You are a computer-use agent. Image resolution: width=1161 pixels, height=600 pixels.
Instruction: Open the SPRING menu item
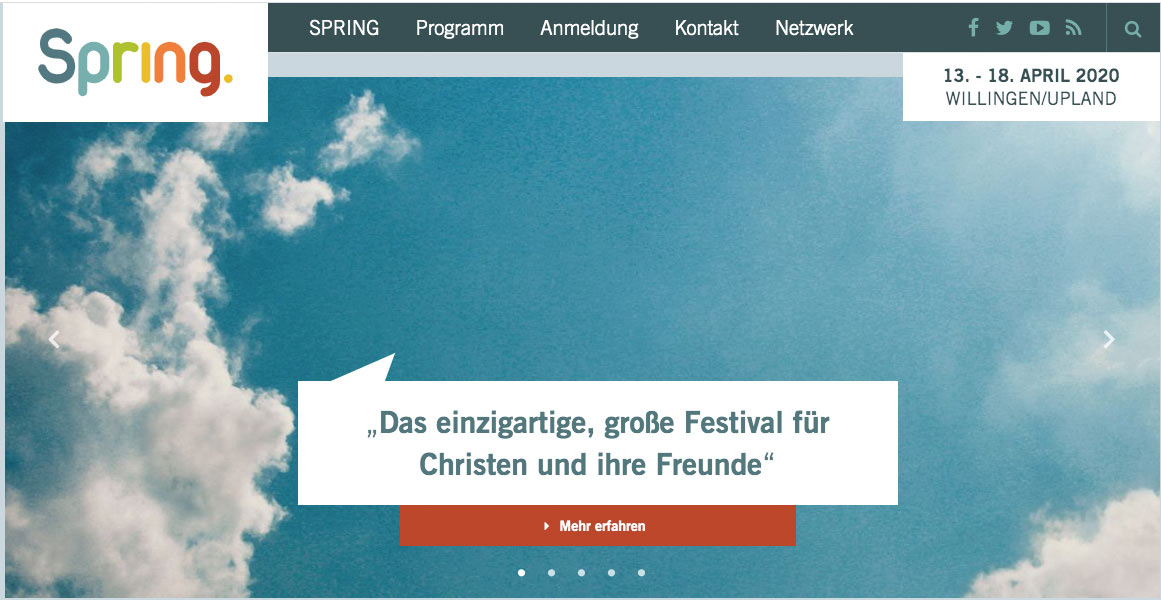[344, 28]
